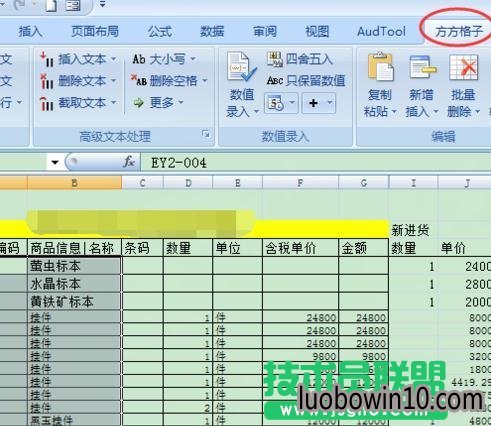Screen dimensions: 491x426
Task: Click the 单位 header cell
Action: pos(238,248)
